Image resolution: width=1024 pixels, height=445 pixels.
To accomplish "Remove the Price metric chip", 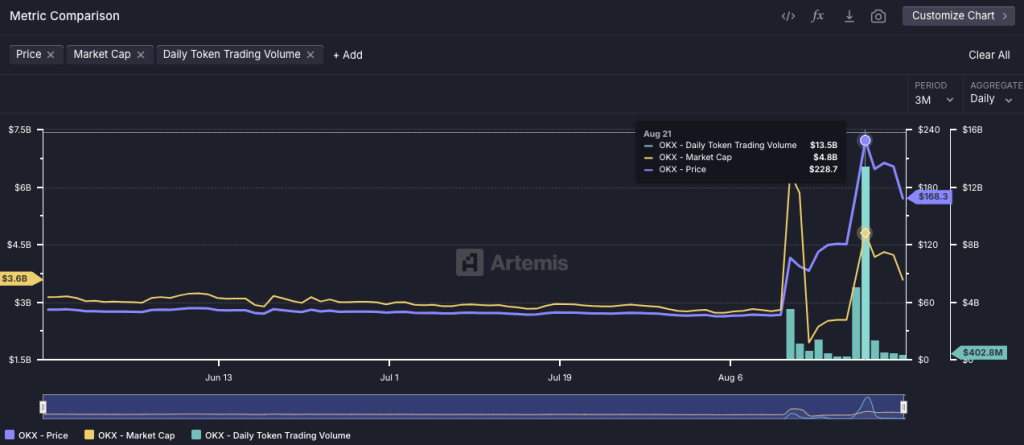I will pyautogui.click(x=51, y=55).
